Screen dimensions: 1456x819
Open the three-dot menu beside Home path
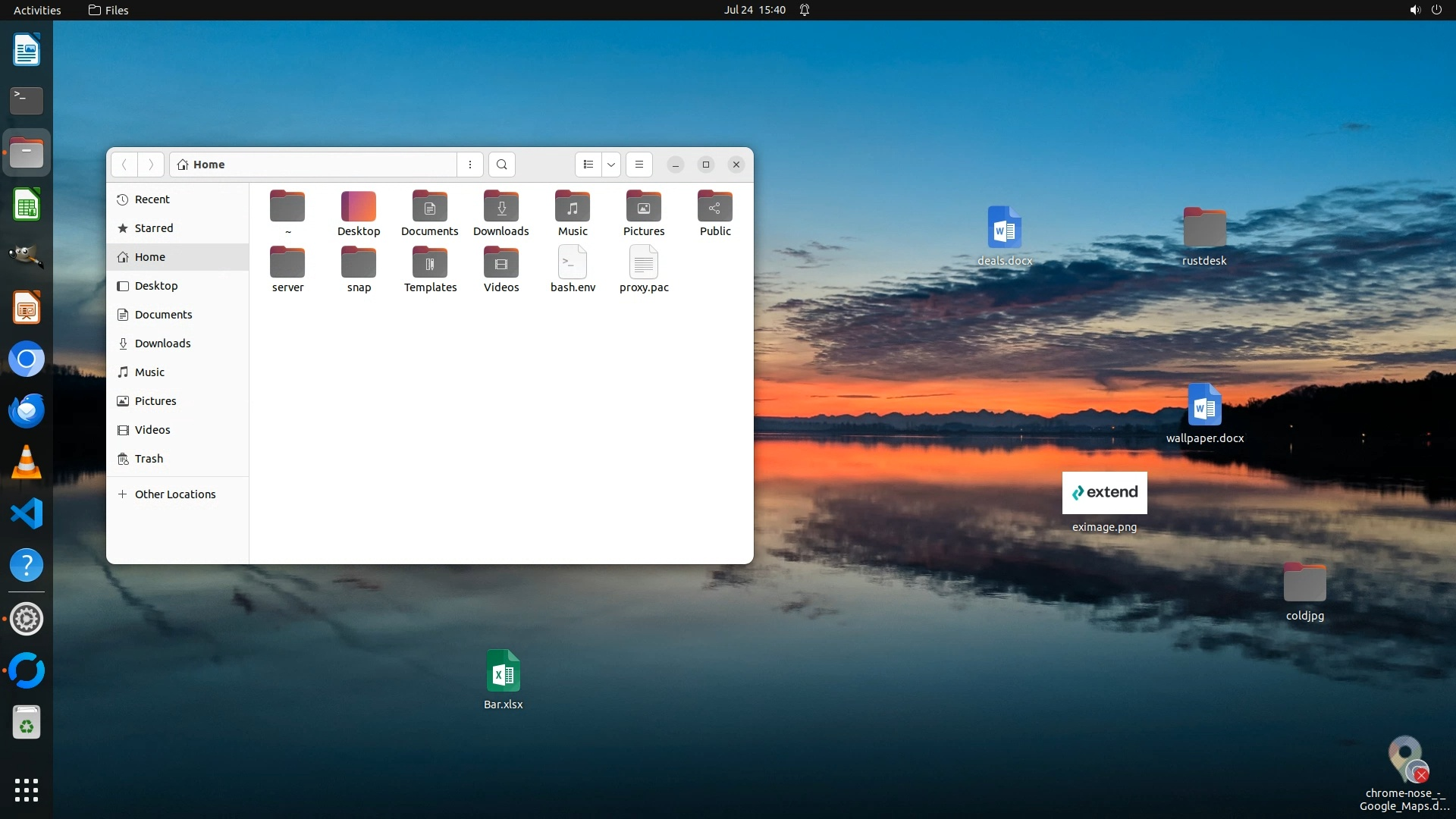coord(470,165)
